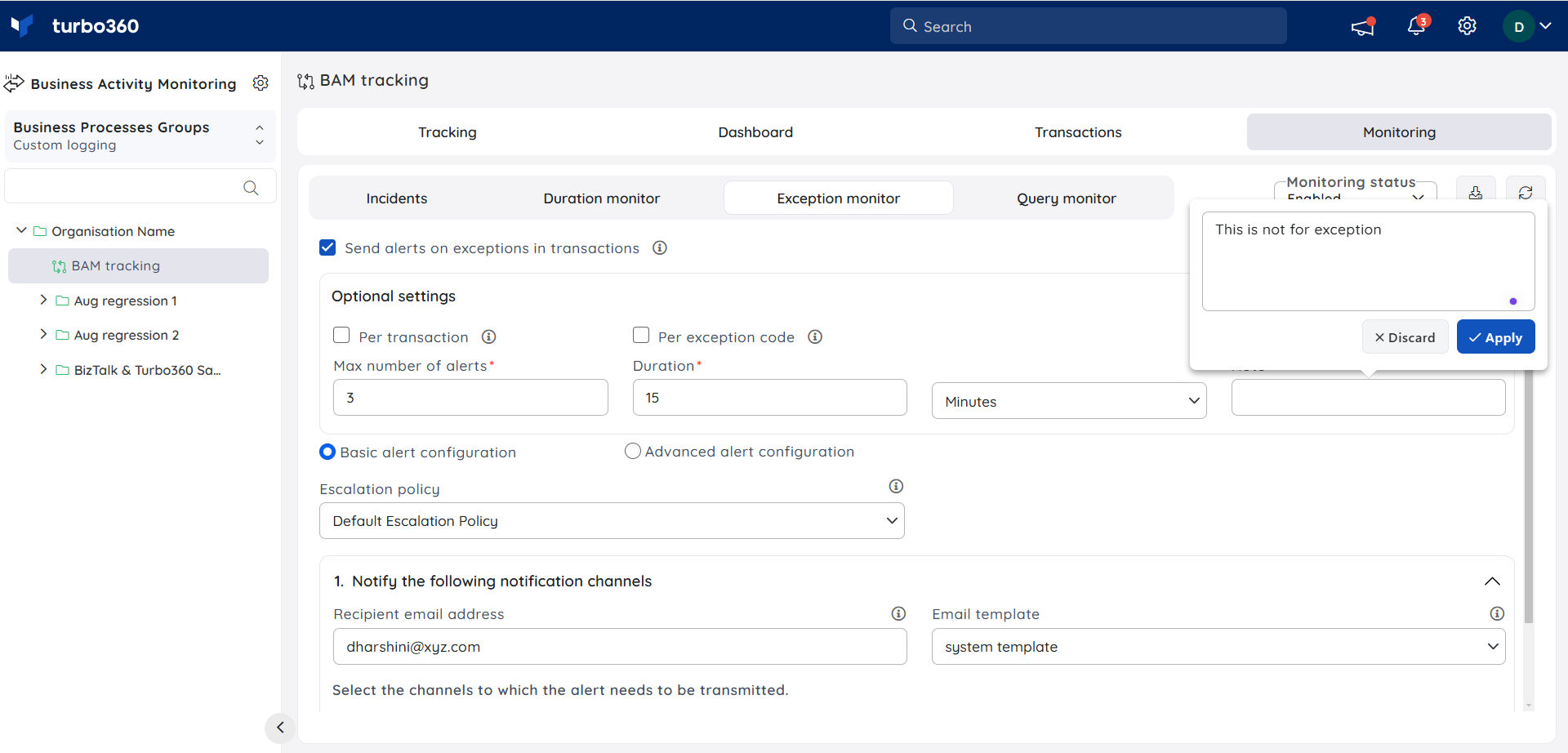Image resolution: width=1568 pixels, height=753 pixels.
Task: Open the Monitoring status dropdown
Action: click(x=1356, y=193)
